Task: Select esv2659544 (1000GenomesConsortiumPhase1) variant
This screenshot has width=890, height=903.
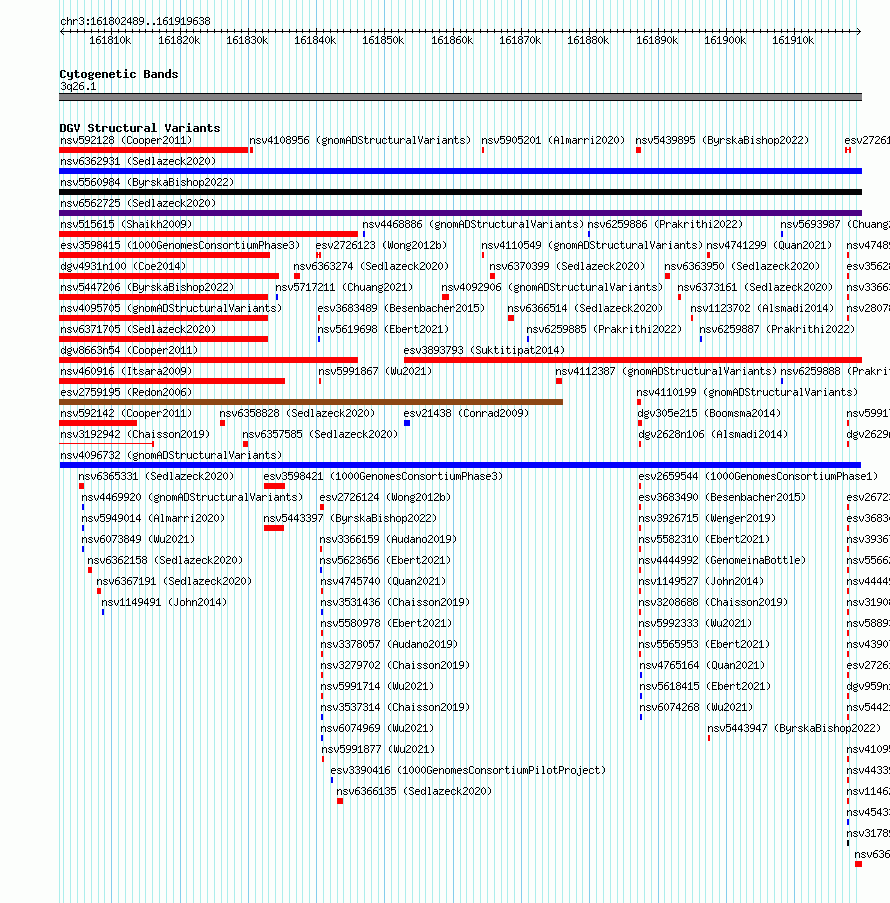Action: click(x=758, y=476)
